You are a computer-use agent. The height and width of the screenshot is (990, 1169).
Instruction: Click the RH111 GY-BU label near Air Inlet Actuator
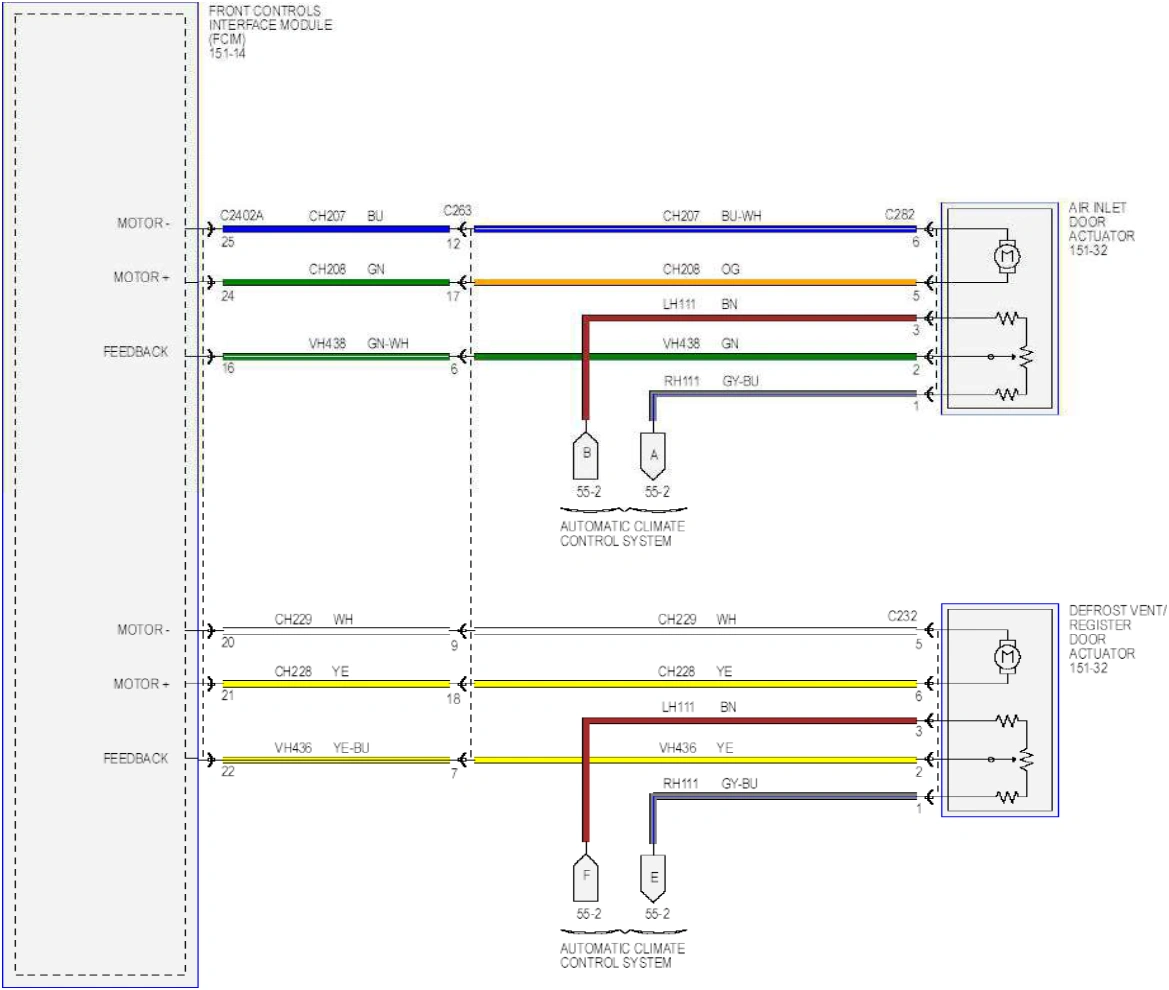click(711, 381)
